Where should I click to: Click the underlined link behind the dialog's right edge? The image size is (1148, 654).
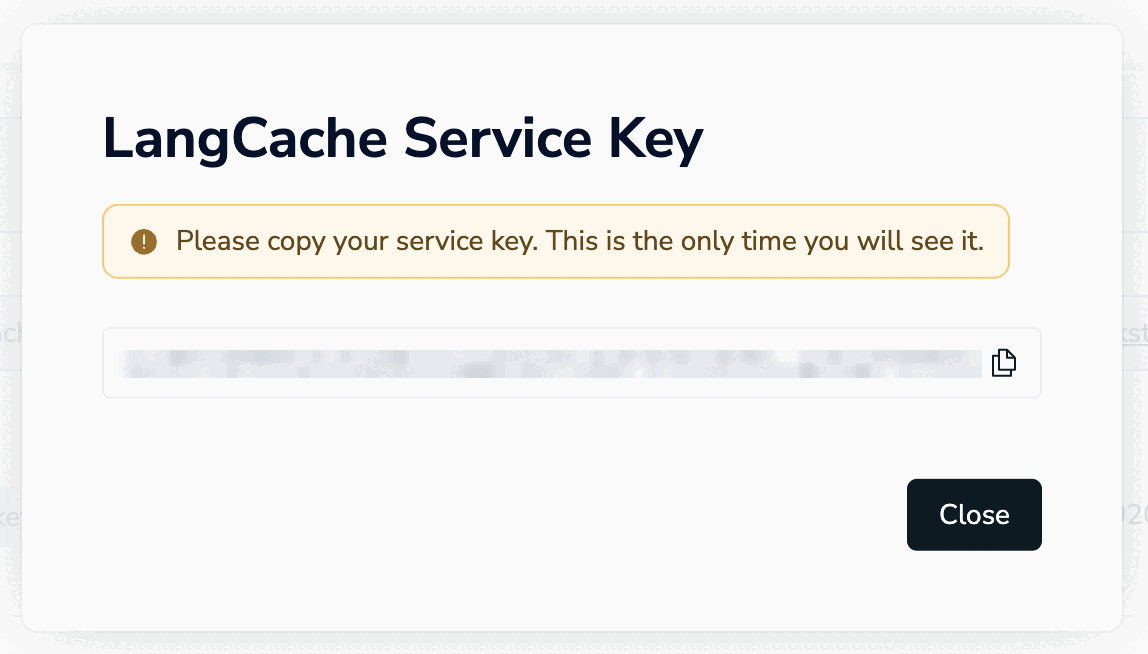[x=1135, y=333]
